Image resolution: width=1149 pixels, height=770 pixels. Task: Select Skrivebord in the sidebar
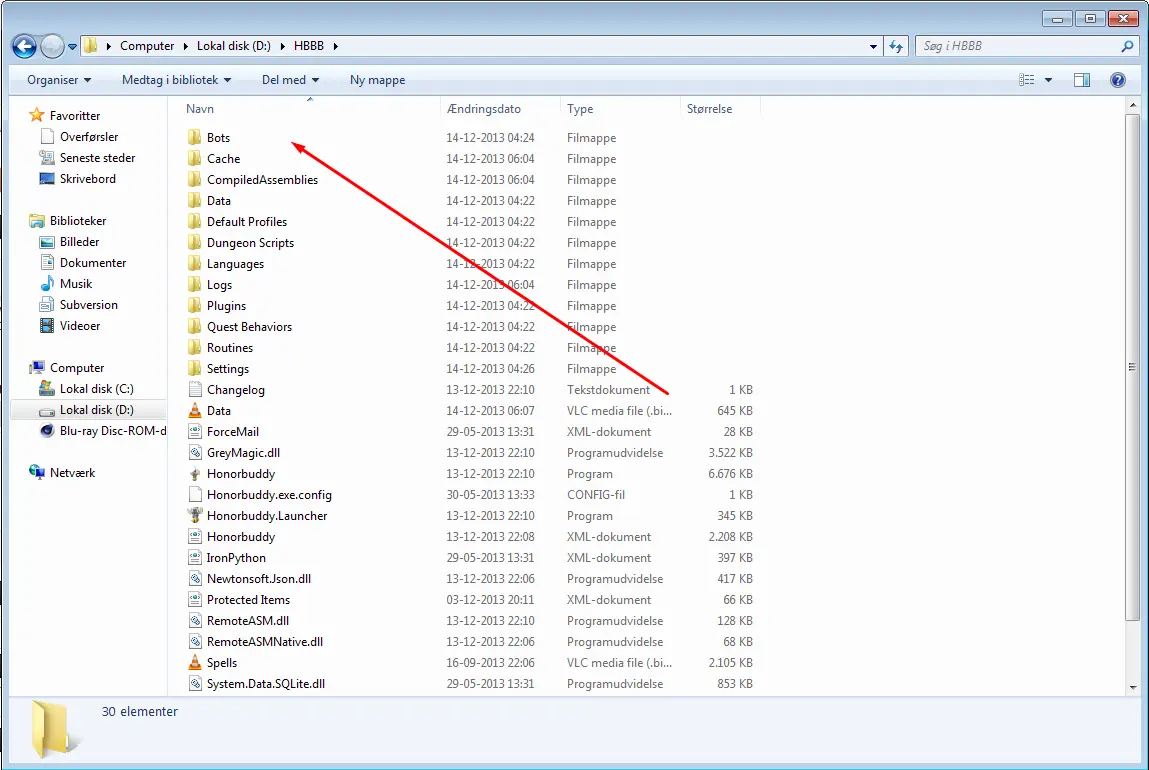click(87, 179)
